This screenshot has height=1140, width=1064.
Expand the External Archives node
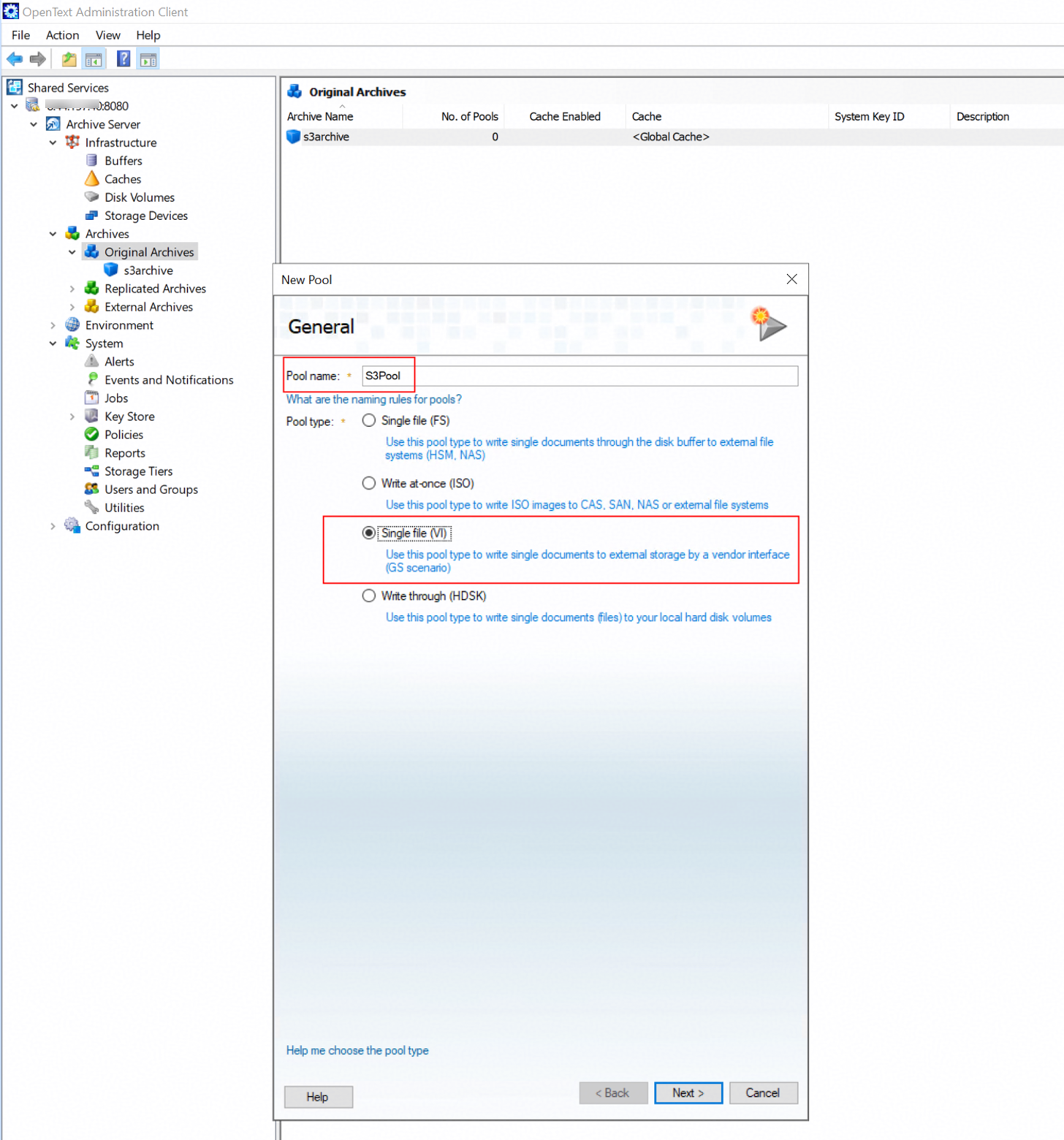pyautogui.click(x=72, y=307)
